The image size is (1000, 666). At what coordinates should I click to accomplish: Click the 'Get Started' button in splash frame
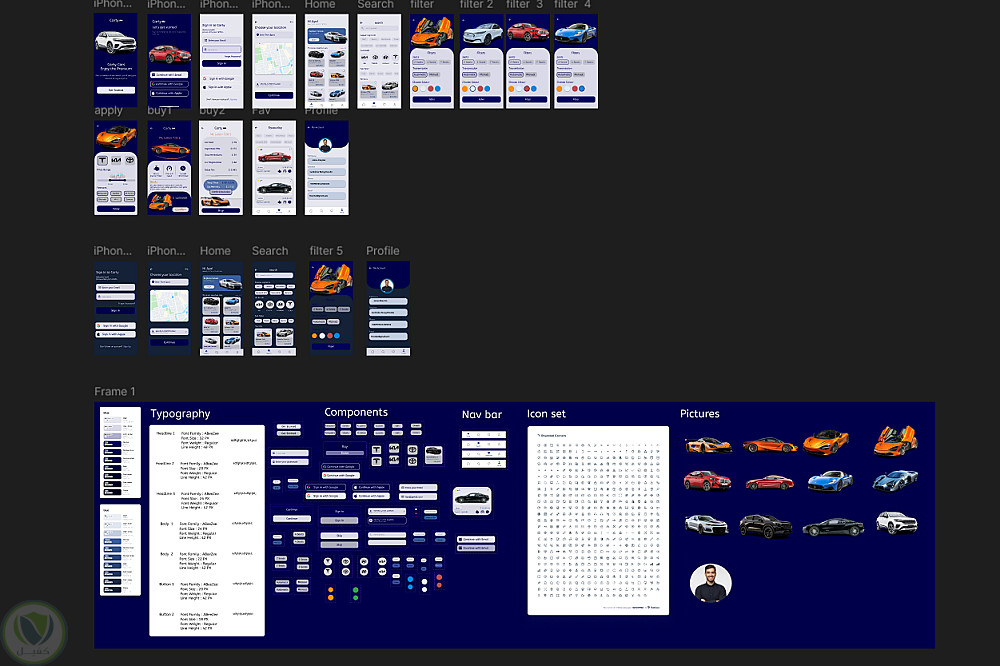(x=115, y=90)
